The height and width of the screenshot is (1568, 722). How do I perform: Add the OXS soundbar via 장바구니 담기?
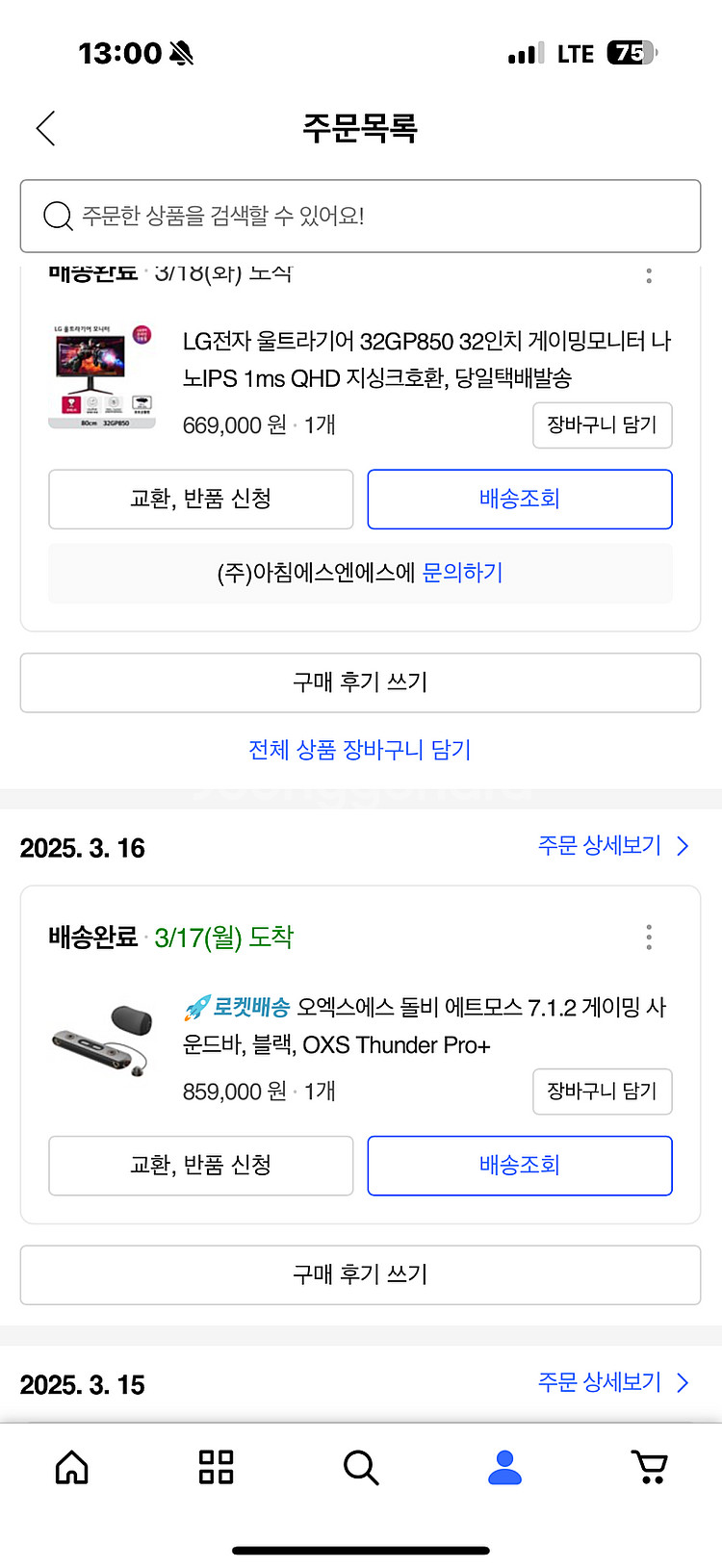point(603,1092)
